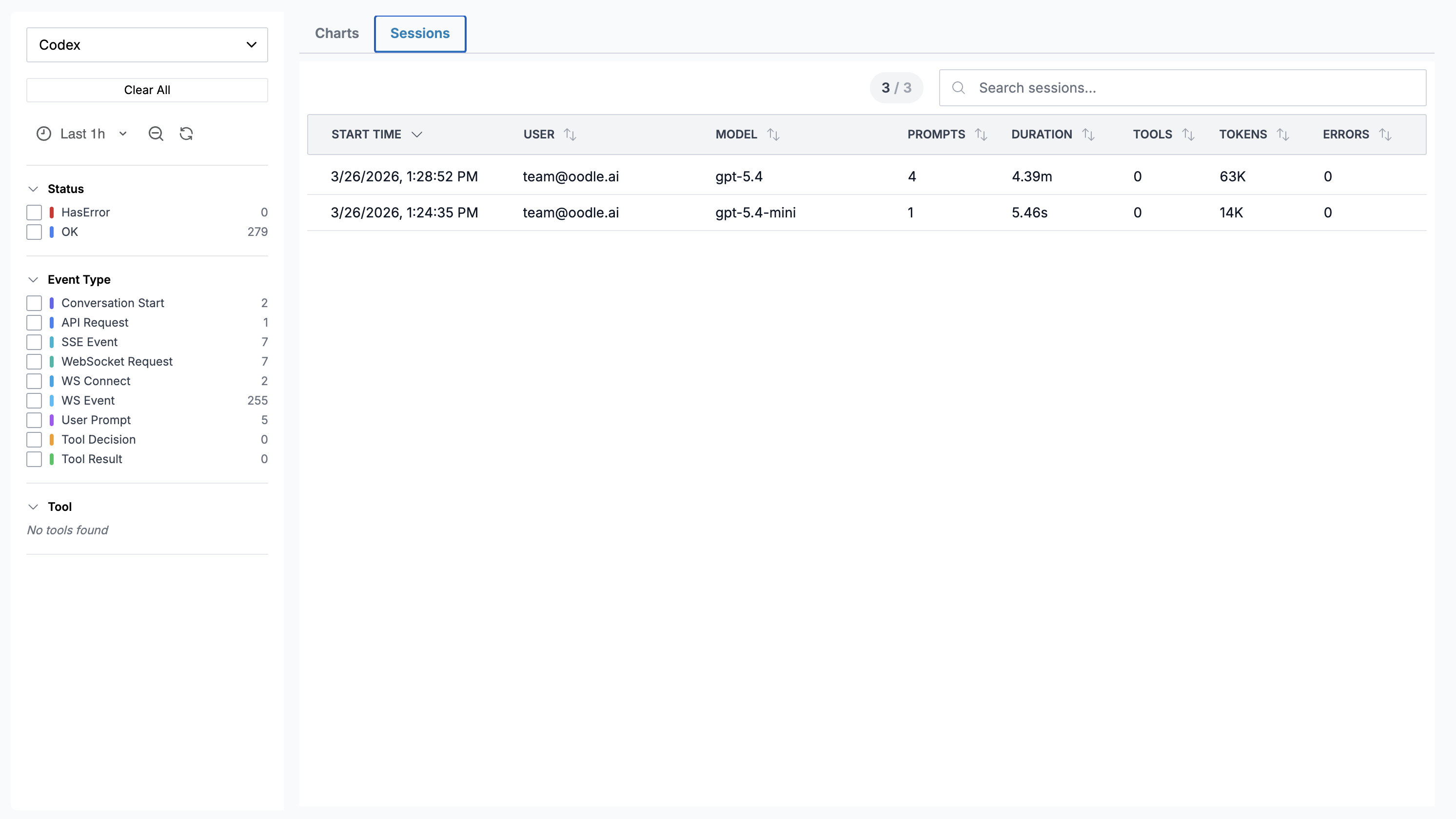Collapse the Event Type filter section
The height and width of the screenshot is (819, 1456).
tap(33, 280)
